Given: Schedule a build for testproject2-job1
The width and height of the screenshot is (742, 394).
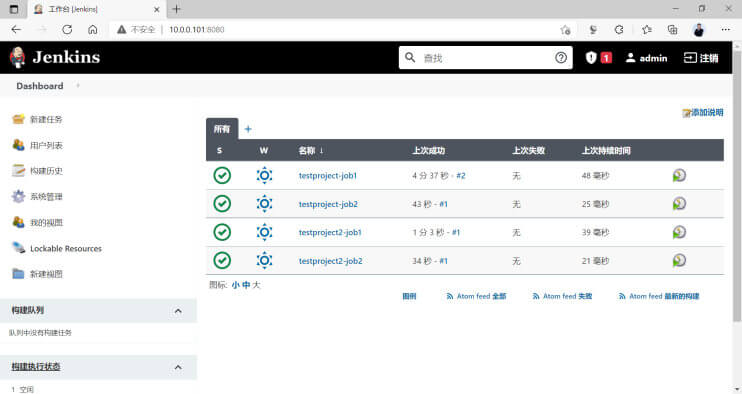Looking at the screenshot, I should (679, 232).
